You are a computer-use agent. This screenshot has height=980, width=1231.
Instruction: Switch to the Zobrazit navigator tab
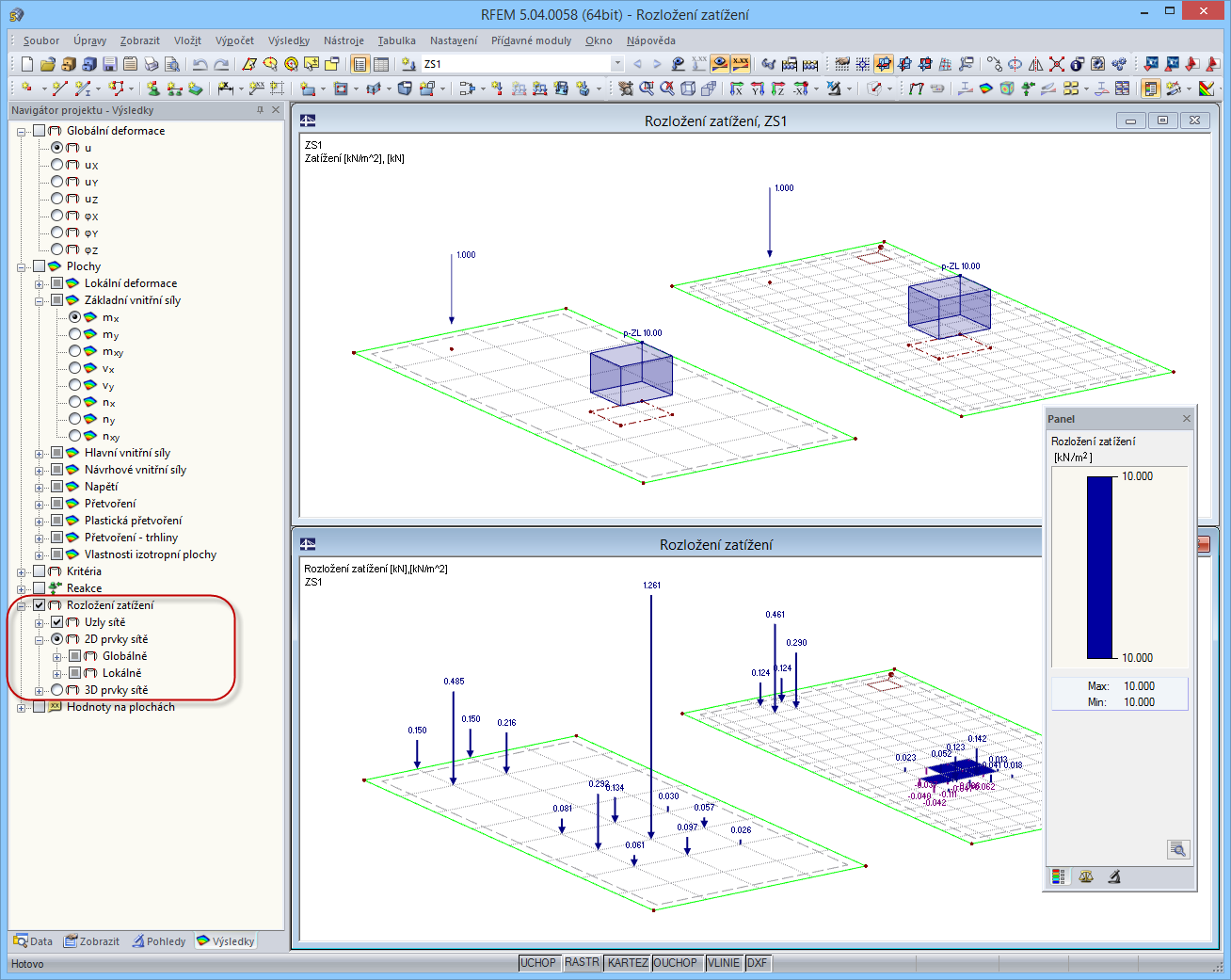click(x=92, y=941)
